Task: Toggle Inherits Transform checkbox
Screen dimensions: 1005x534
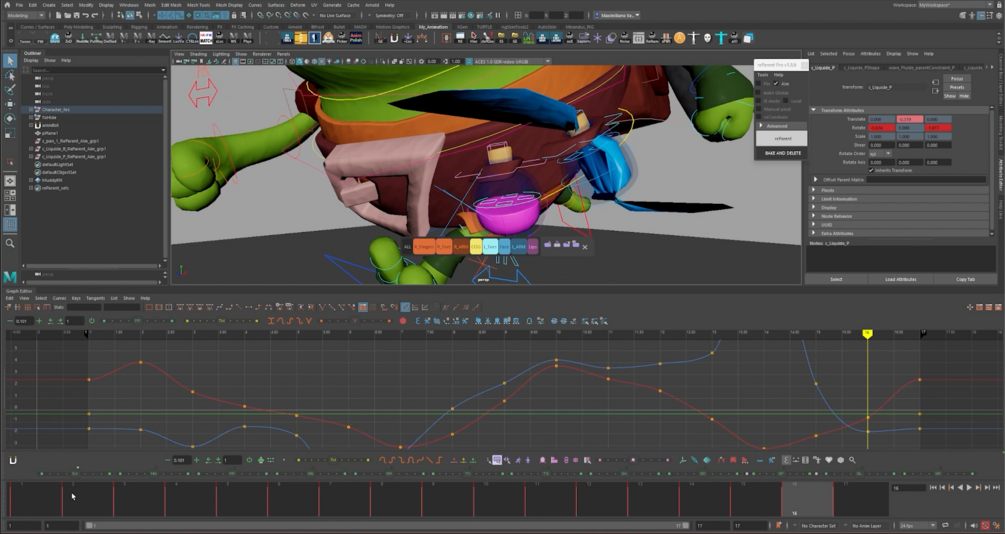Action: [871, 171]
